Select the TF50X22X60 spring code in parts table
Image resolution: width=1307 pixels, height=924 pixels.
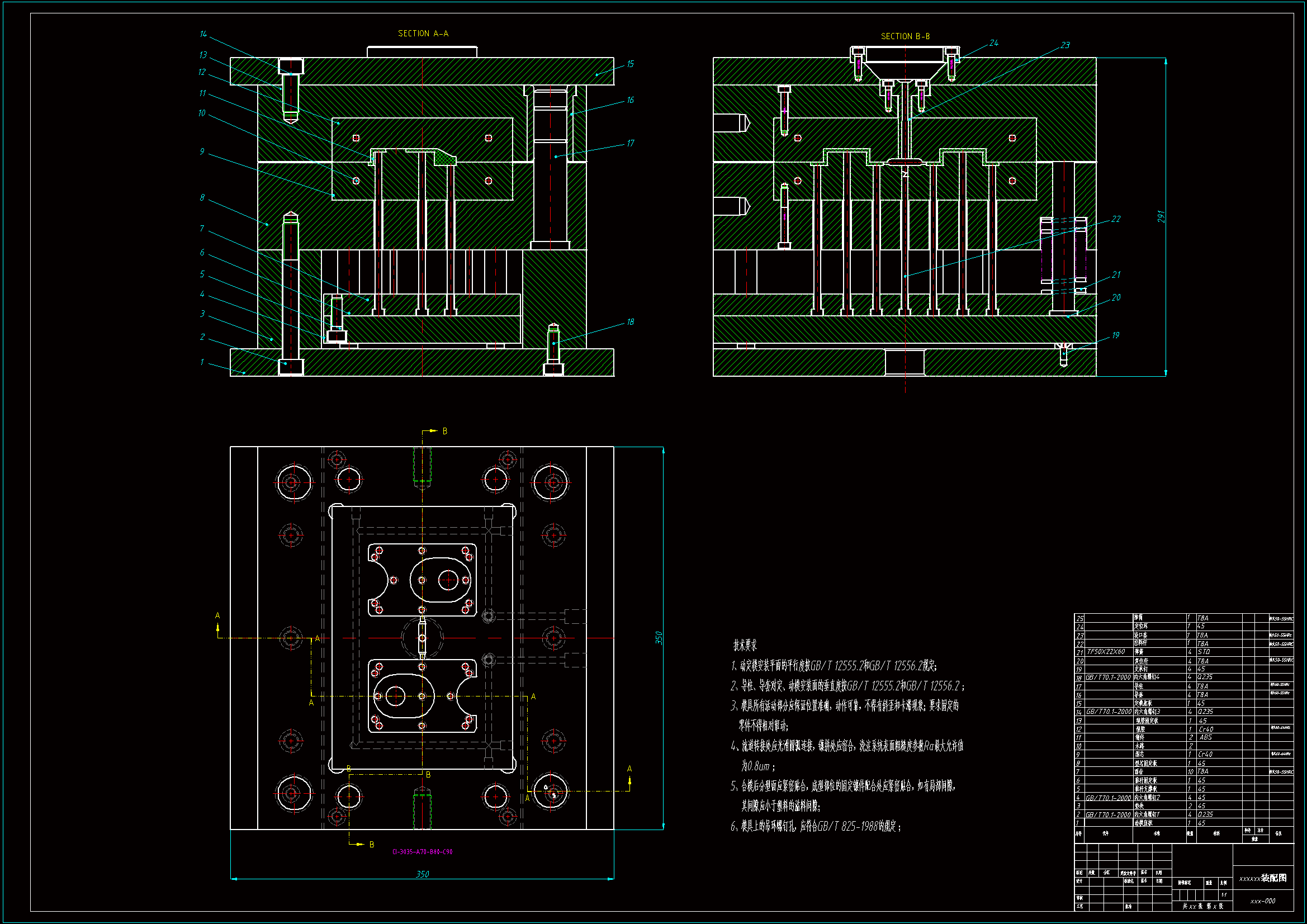1106,652
